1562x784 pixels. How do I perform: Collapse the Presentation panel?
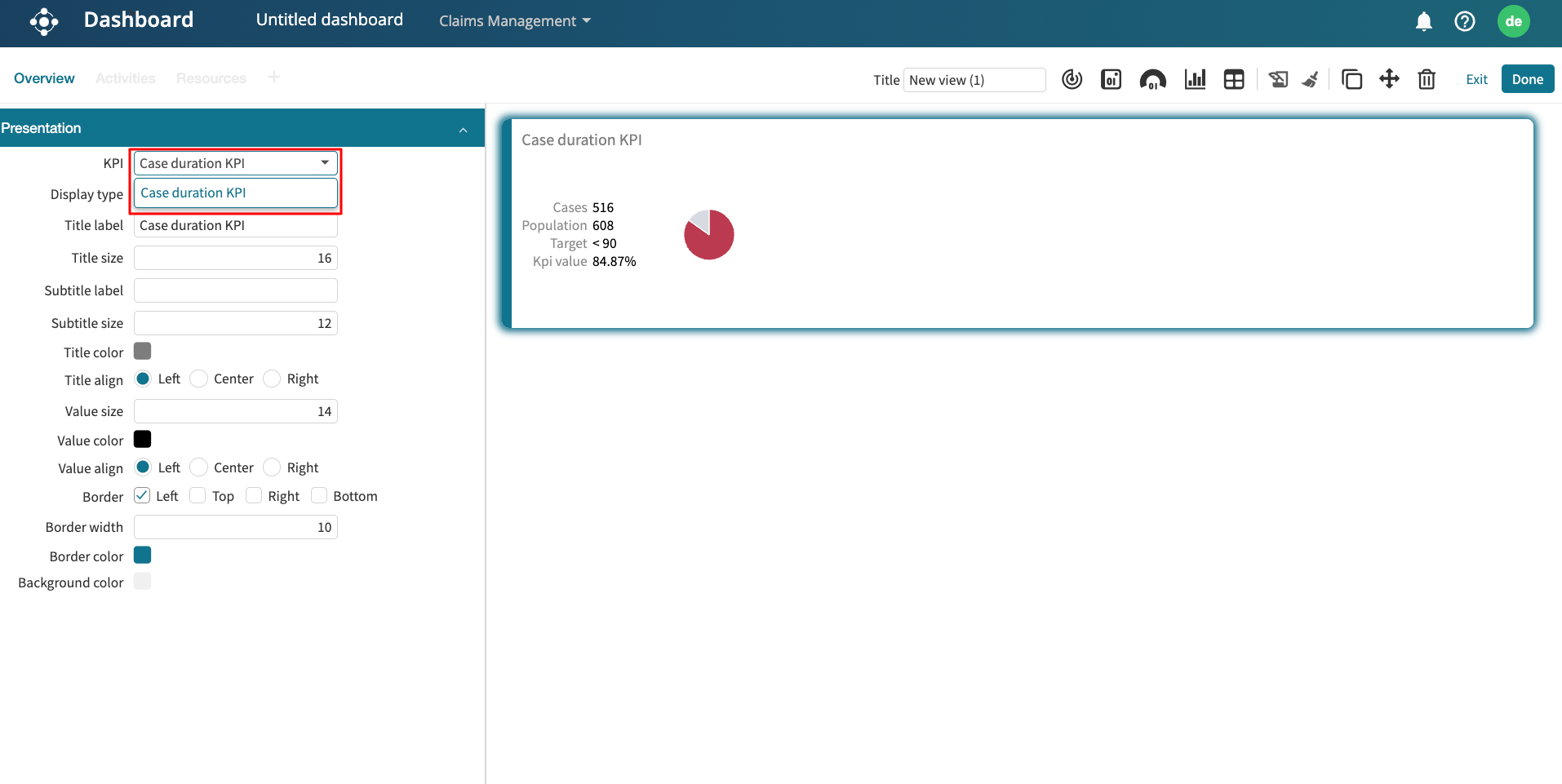coord(463,129)
